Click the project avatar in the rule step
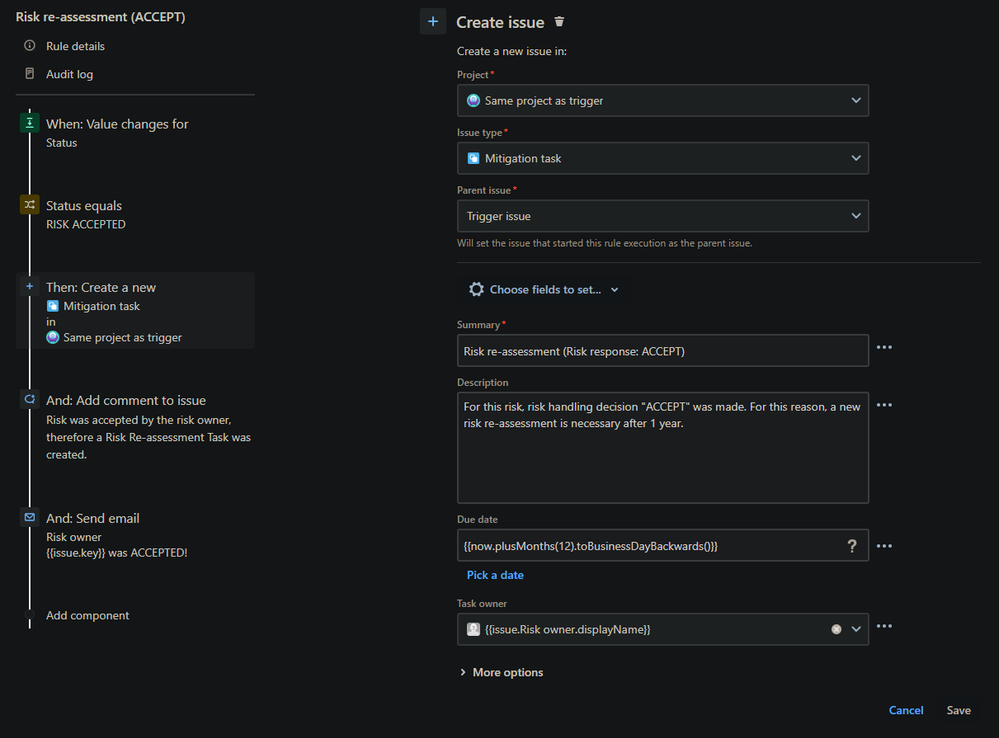 tap(53, 337)
